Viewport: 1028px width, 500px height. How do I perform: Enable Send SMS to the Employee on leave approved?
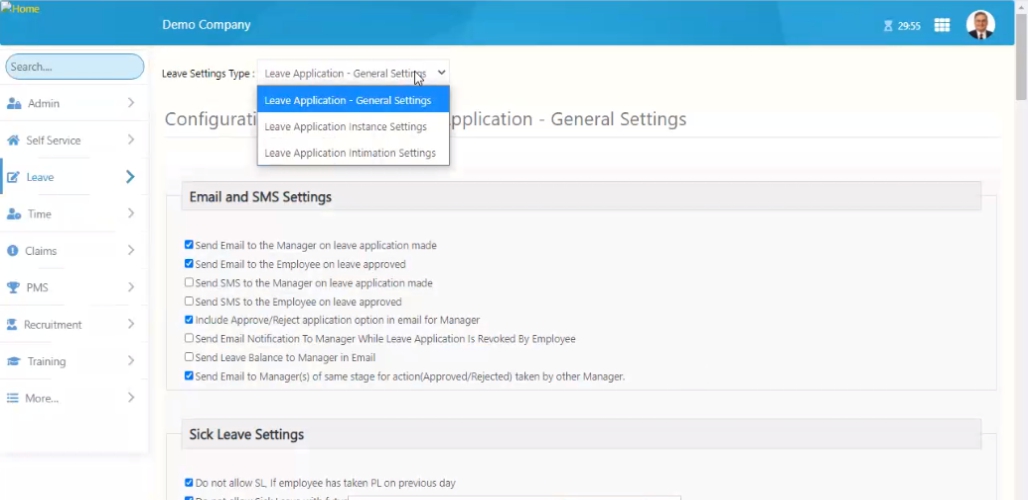pyautogui.click(x=189, y=301)
